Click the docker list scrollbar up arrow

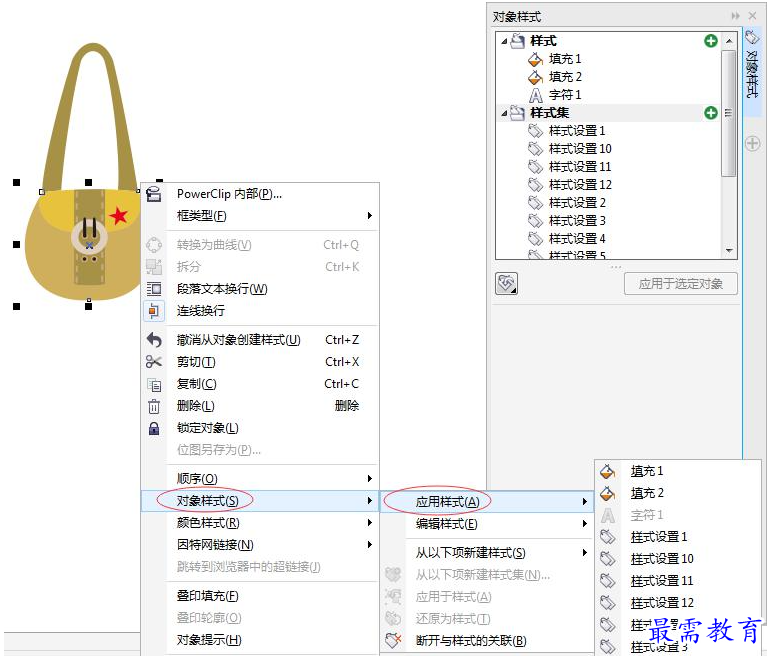tap(729, 40)
